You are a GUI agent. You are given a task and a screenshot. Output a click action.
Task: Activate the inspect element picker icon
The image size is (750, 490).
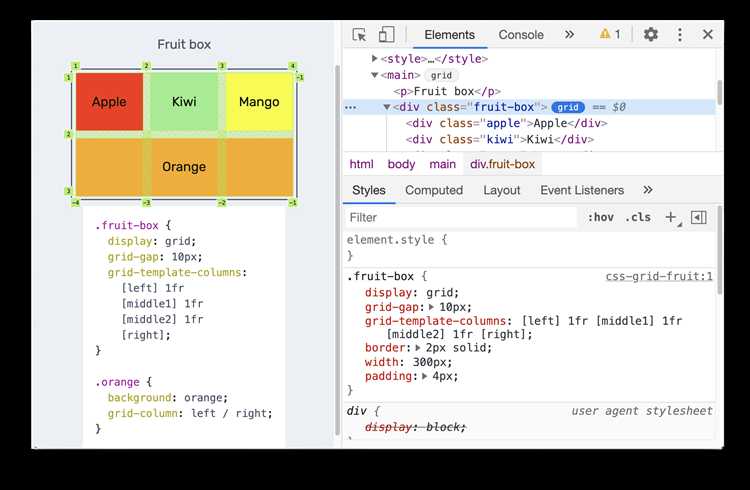(359, 34)
